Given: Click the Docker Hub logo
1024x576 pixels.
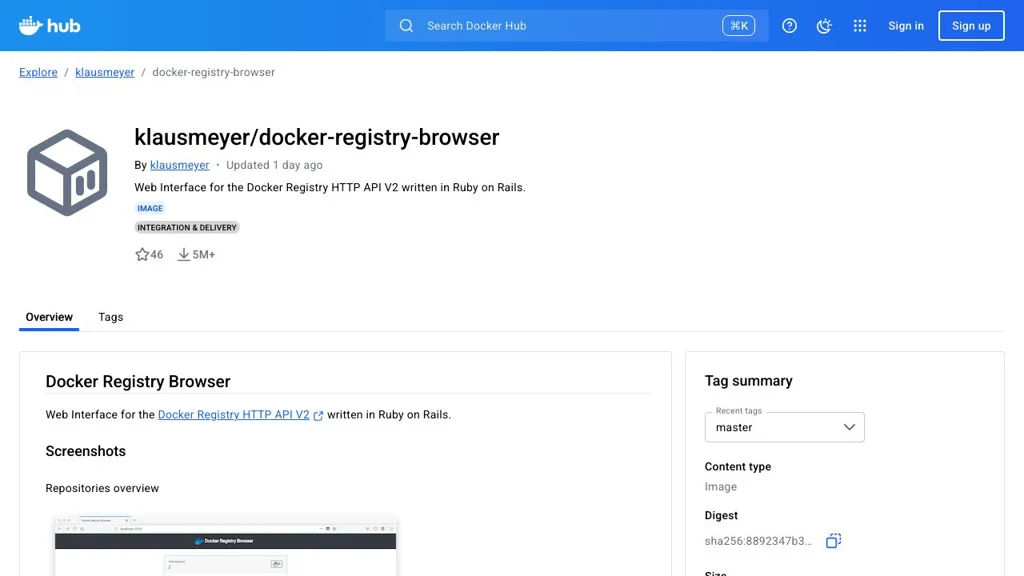Looking at the screenshot, I should [x=50, y=26].
